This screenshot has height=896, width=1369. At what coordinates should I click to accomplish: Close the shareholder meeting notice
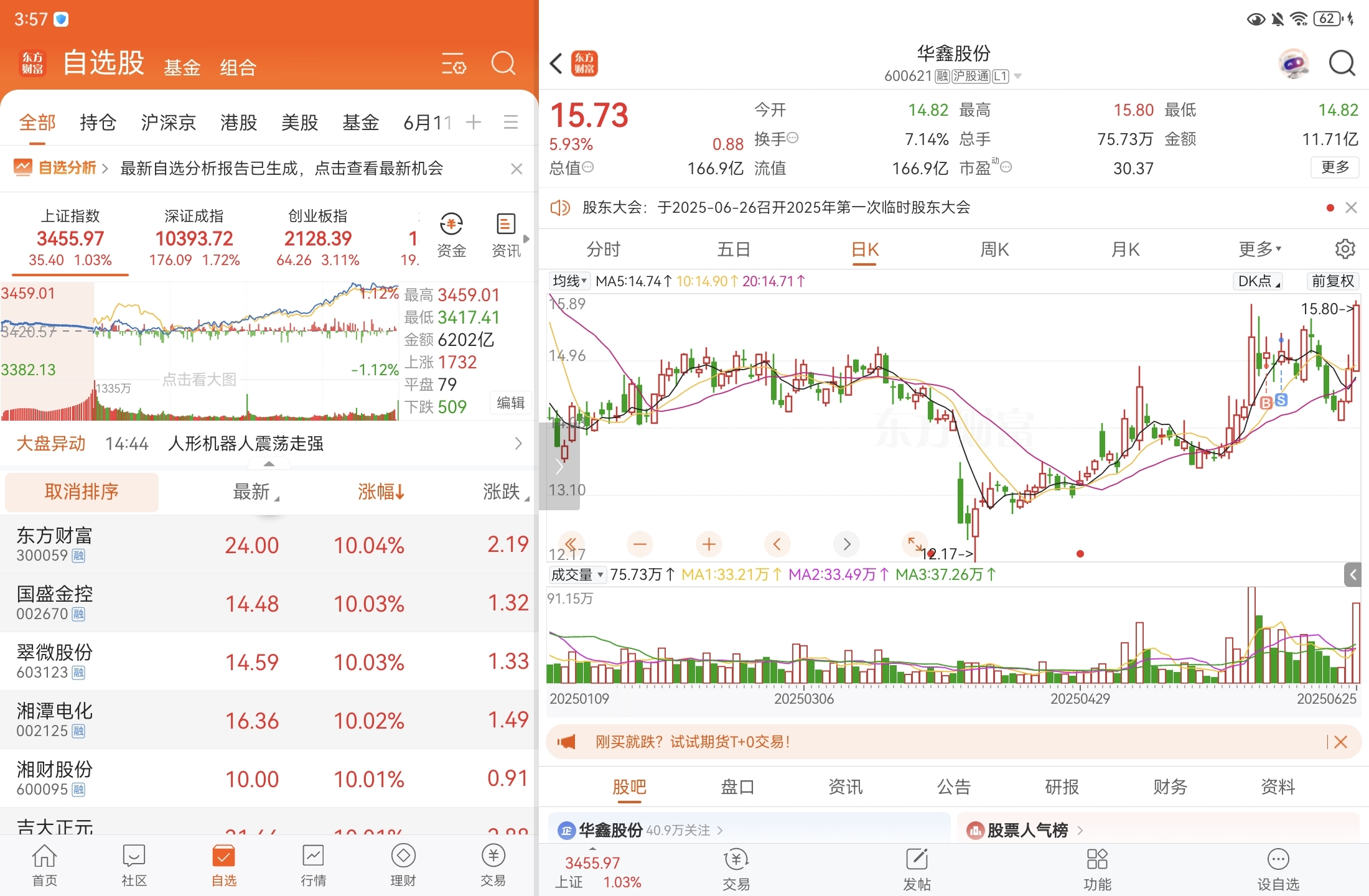(1351, 207)
